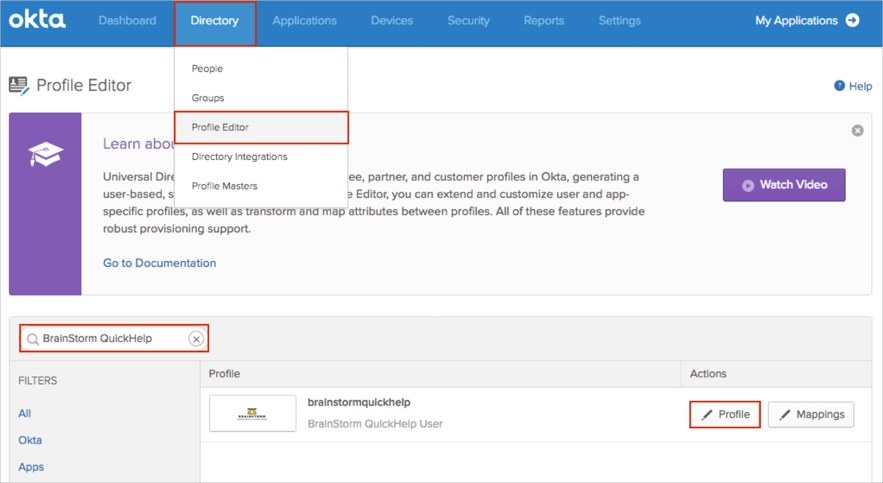Screen dimensions: 883x483
Task: Click the BrainStorm app logo thumbnail
Action: [252, 414]
